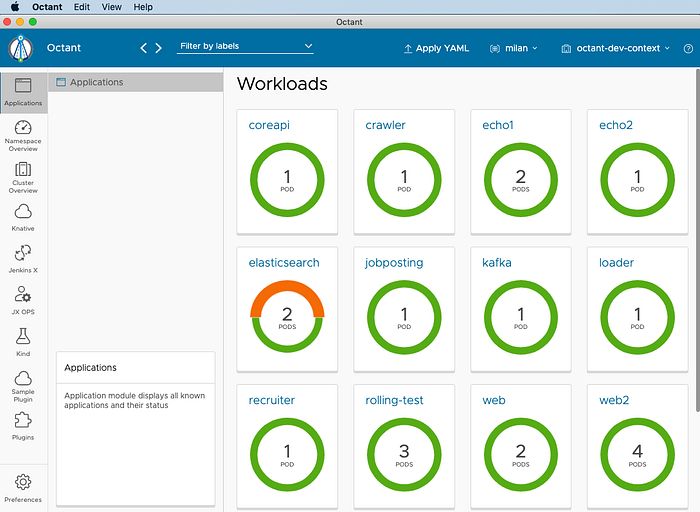The width and height of the screenshot is (700, 512).
Task: Open the recruiter workload link
Action: (x=271, y=400)
